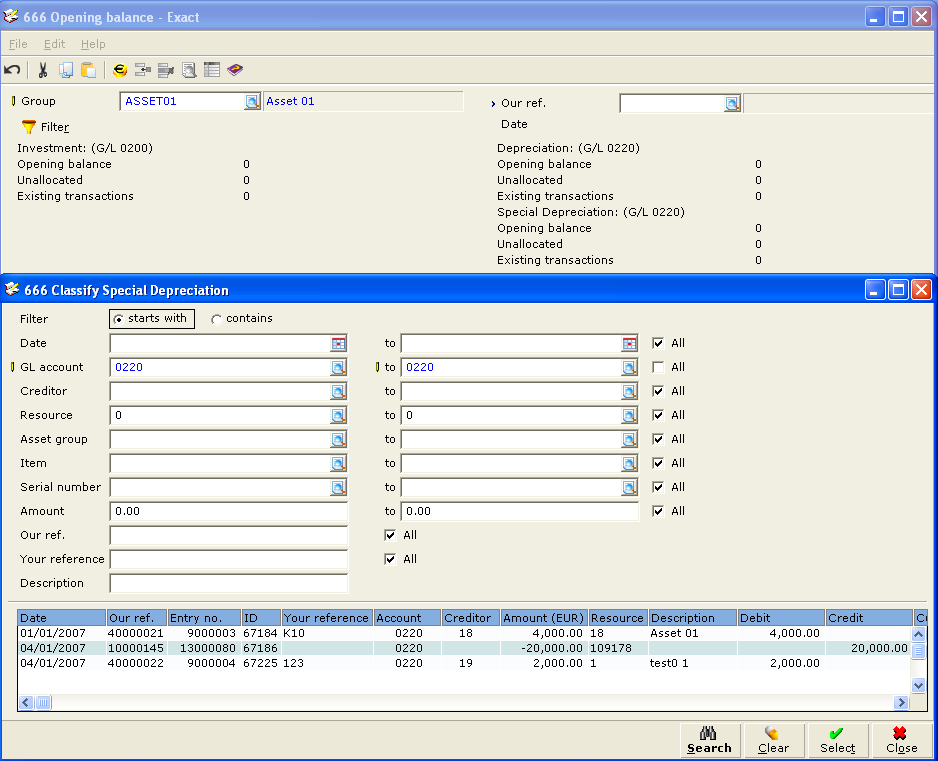Open the File menu

tap(18, 44)
